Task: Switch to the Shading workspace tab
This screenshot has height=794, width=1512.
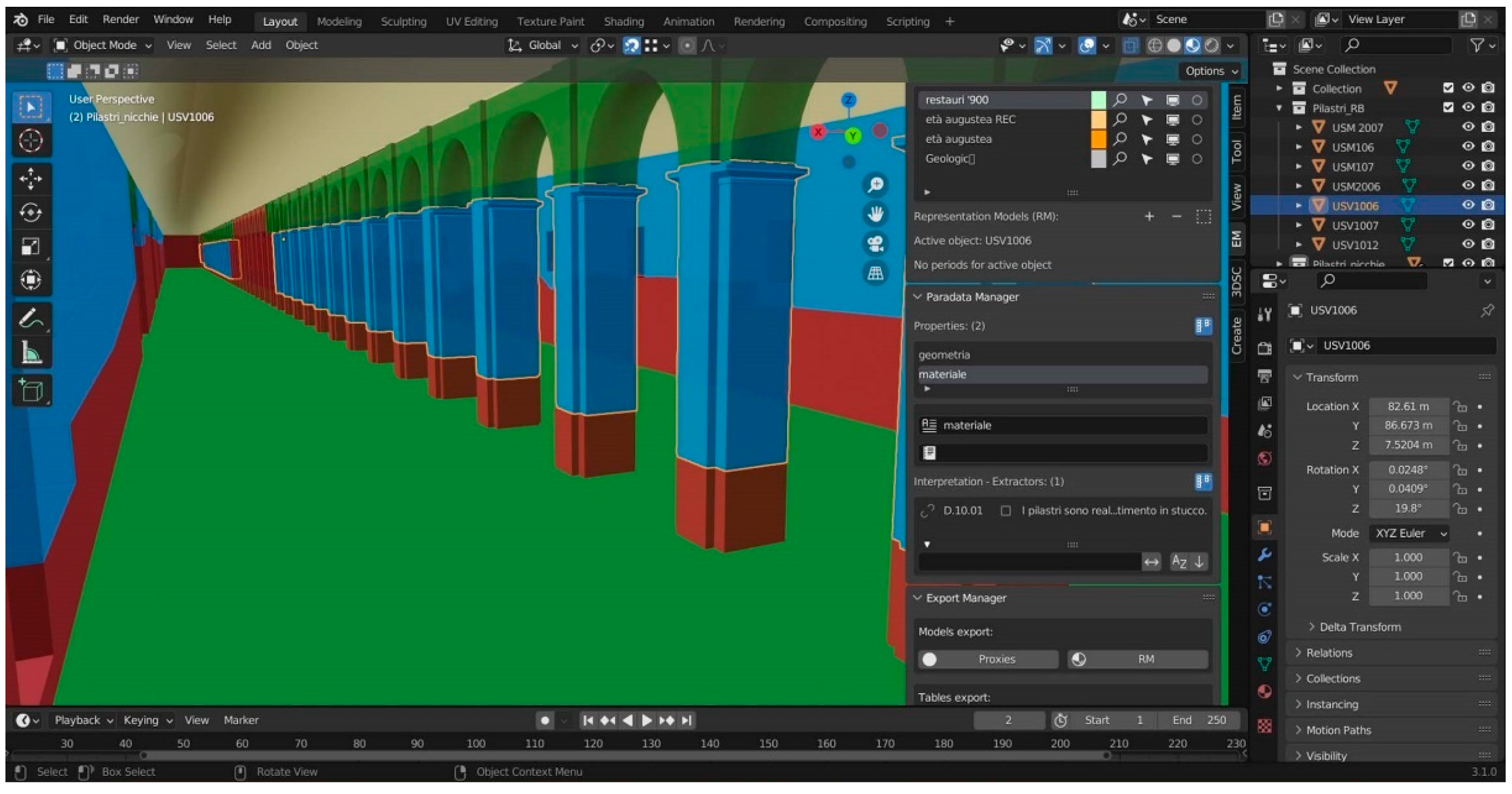Action: 623,22
